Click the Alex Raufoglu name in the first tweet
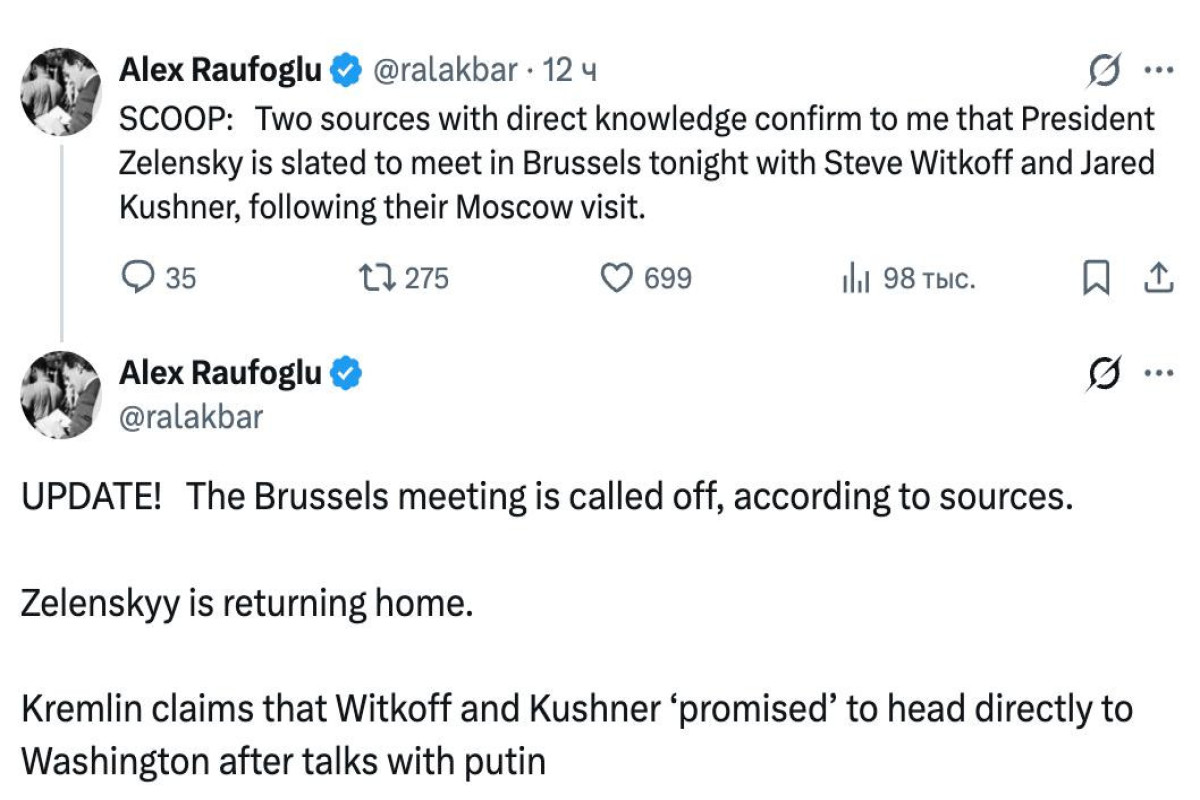Screen dimensions: 1200x800 [x=221, y=70]
